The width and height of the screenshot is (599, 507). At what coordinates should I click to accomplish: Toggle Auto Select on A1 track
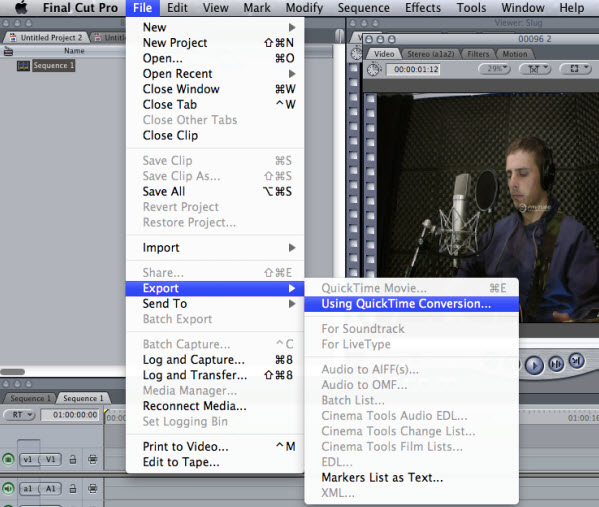[x=92, y=489]
